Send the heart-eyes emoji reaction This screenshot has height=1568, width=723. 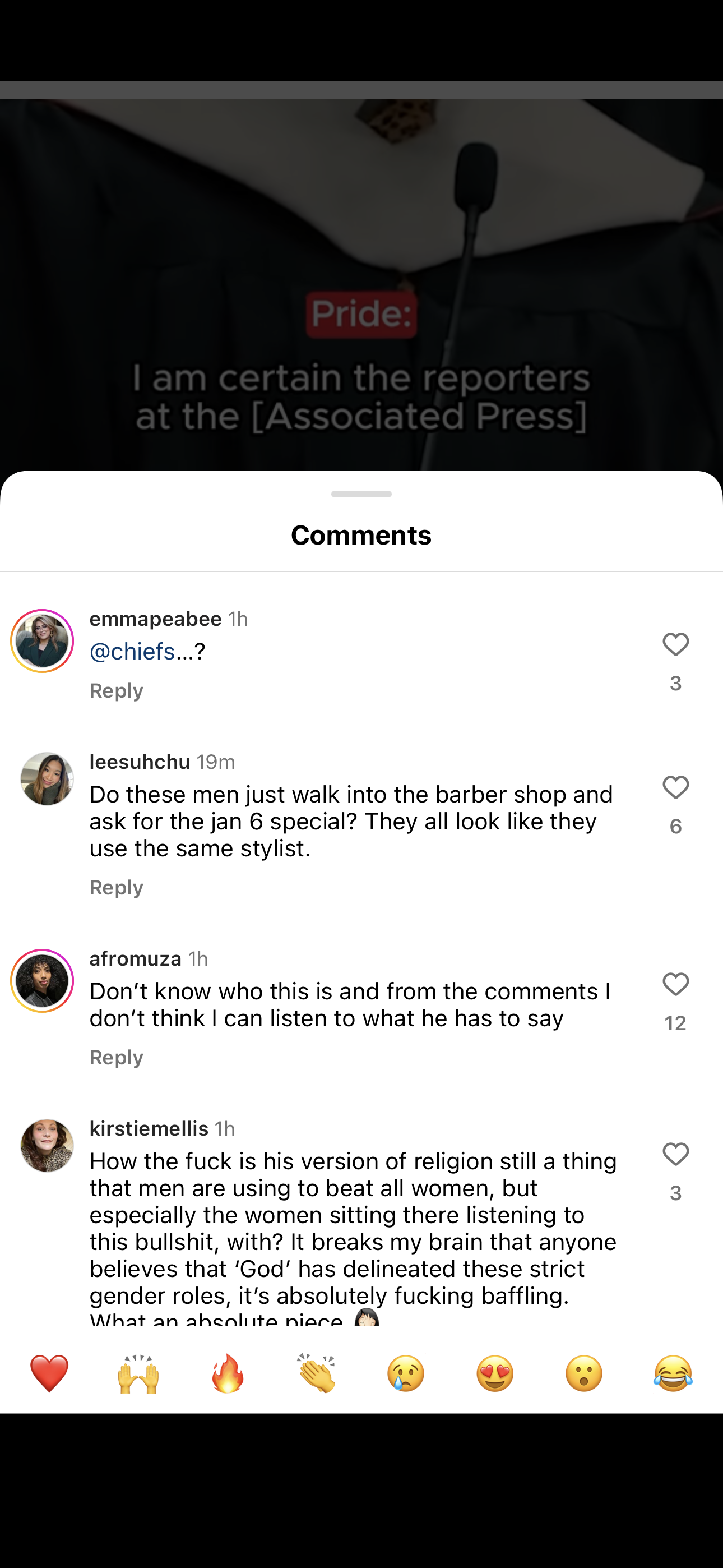[495, 1373]
